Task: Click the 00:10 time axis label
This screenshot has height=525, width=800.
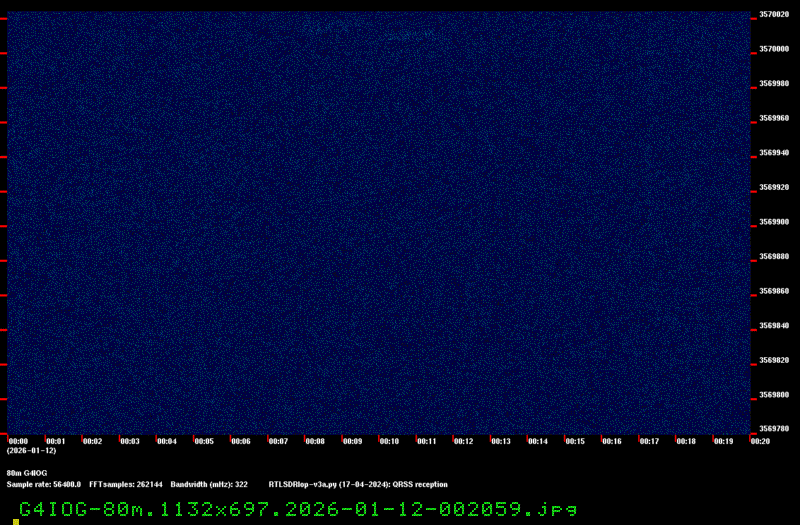Action: tap(389, 441)
